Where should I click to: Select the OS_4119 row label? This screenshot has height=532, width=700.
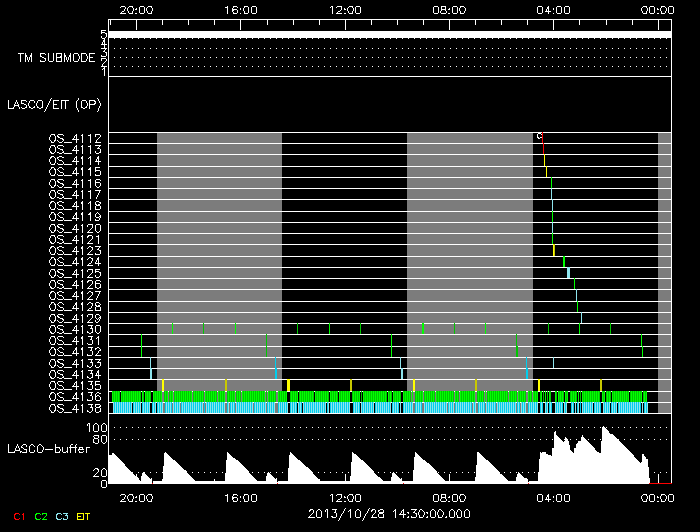[75, 217]
